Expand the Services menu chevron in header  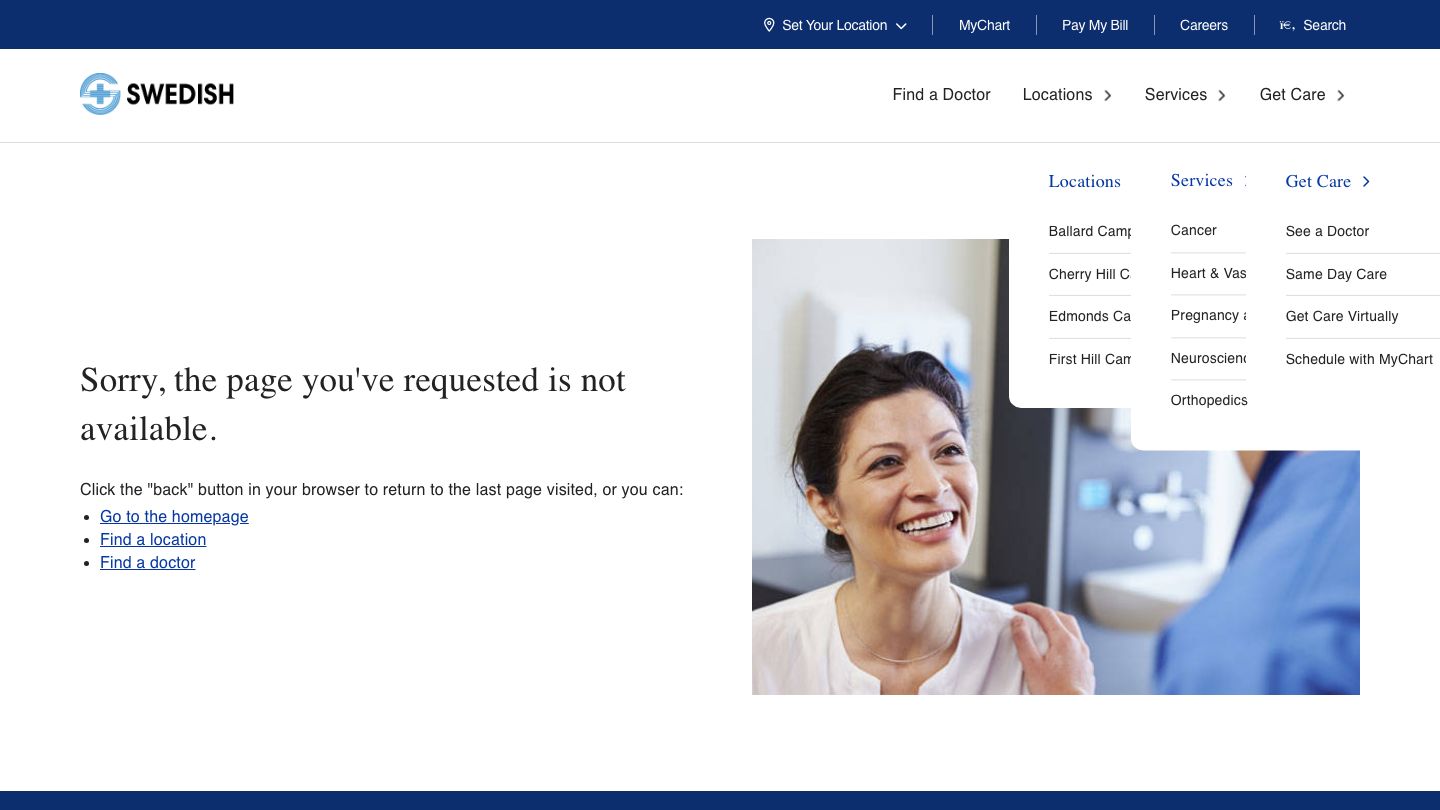click(1222, 95)
